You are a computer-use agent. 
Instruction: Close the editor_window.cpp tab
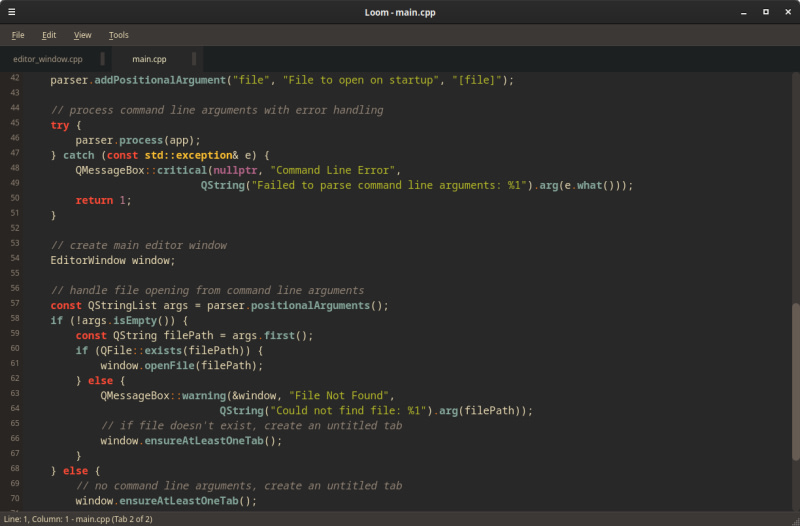[x=104, y=59]
